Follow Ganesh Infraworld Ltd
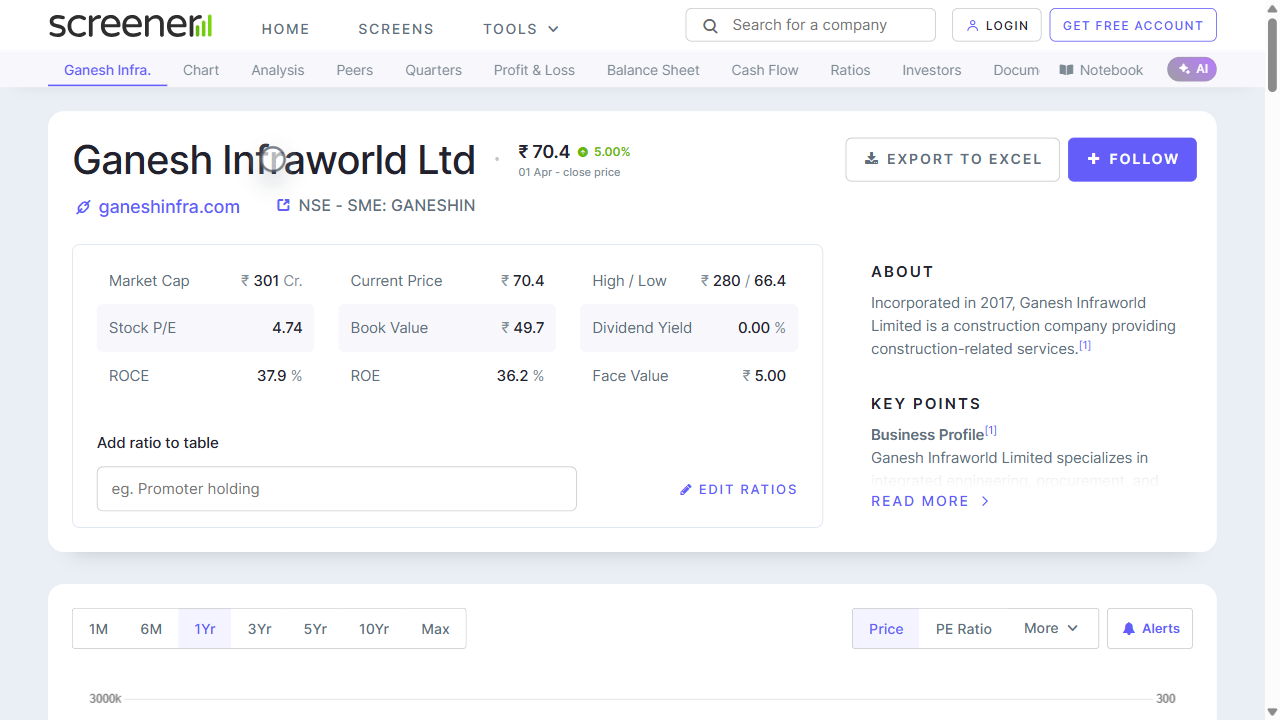This screenshot has width=1280, height=720. coord(1132,159)
